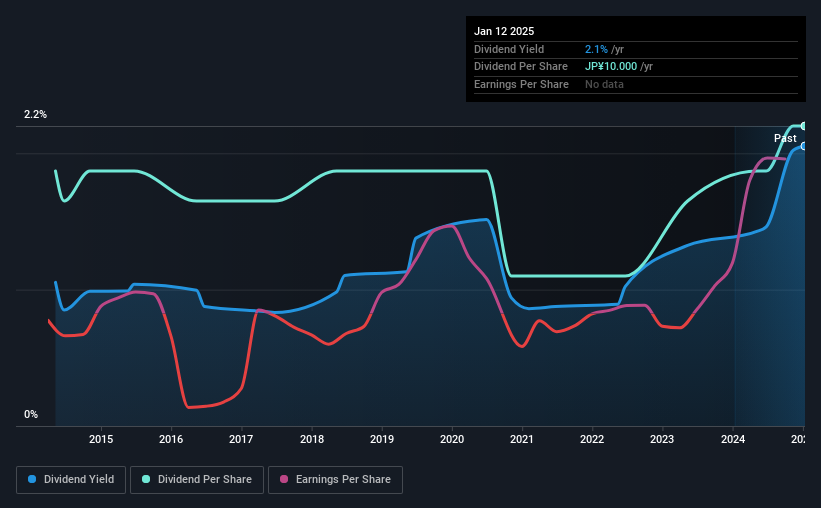Select the 2020 x-axis label
Screen dimensions: 821x508
point(452,439)
